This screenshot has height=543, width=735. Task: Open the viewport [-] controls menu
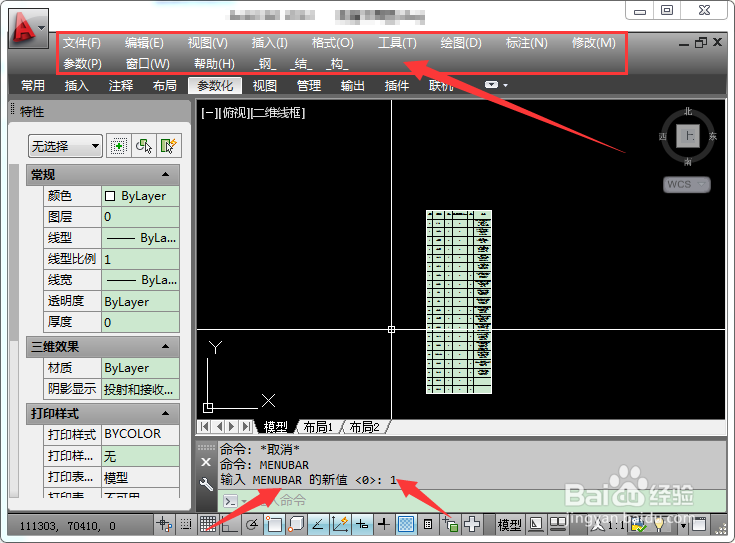tap(208, 113)
